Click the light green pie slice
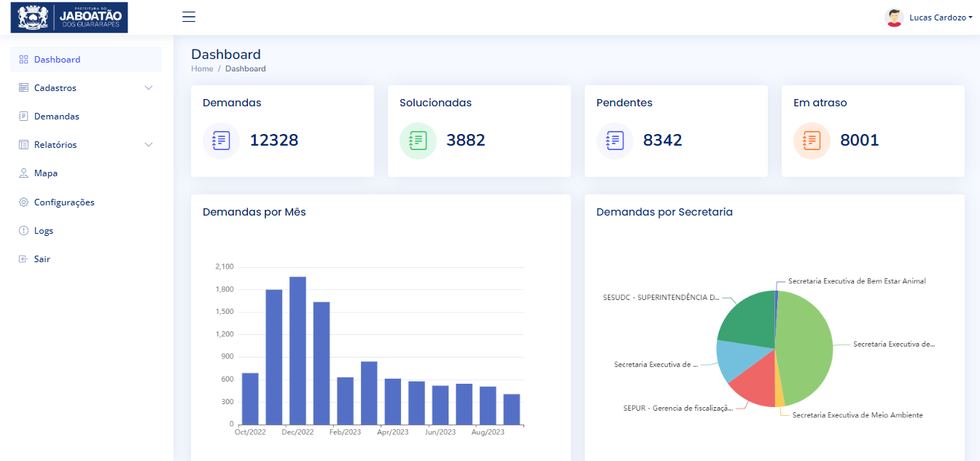Viewport: 980px width, 461px height. pyautogui.click(x=806, y=347)
